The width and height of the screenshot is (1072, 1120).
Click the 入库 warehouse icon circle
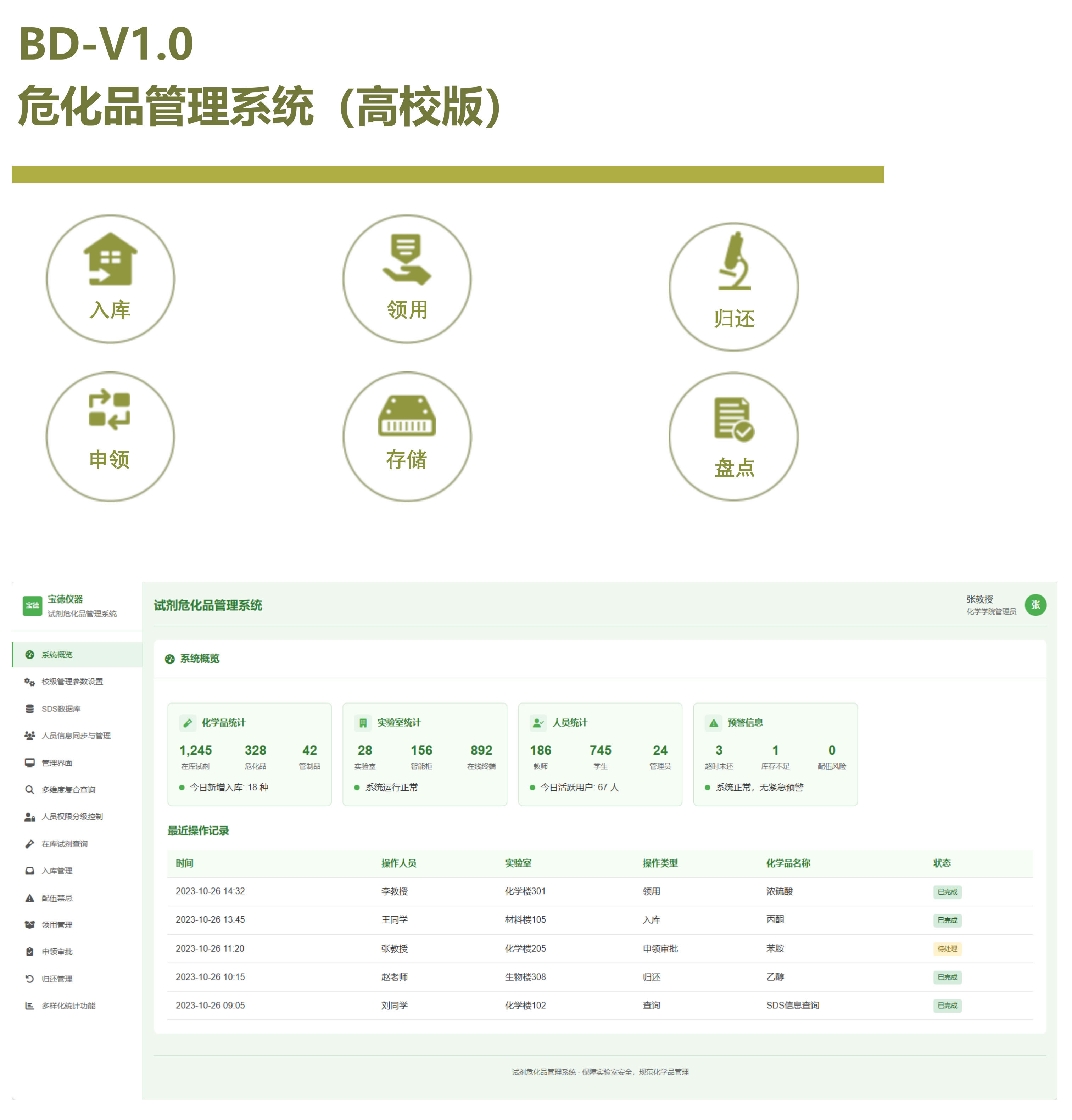[110, 279]
